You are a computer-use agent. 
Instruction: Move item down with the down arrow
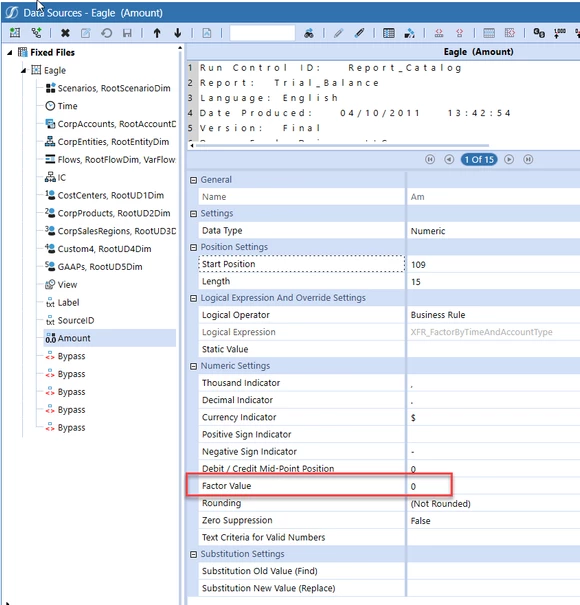point(178,33)
